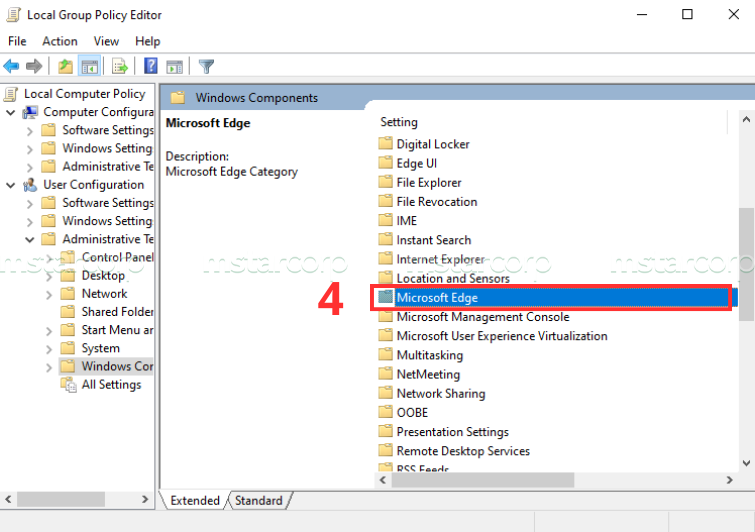Click the settings list vertical scrollbar thumb
Image resolution: width=755 pixels, height=532 pixels.
click(746, 264)
